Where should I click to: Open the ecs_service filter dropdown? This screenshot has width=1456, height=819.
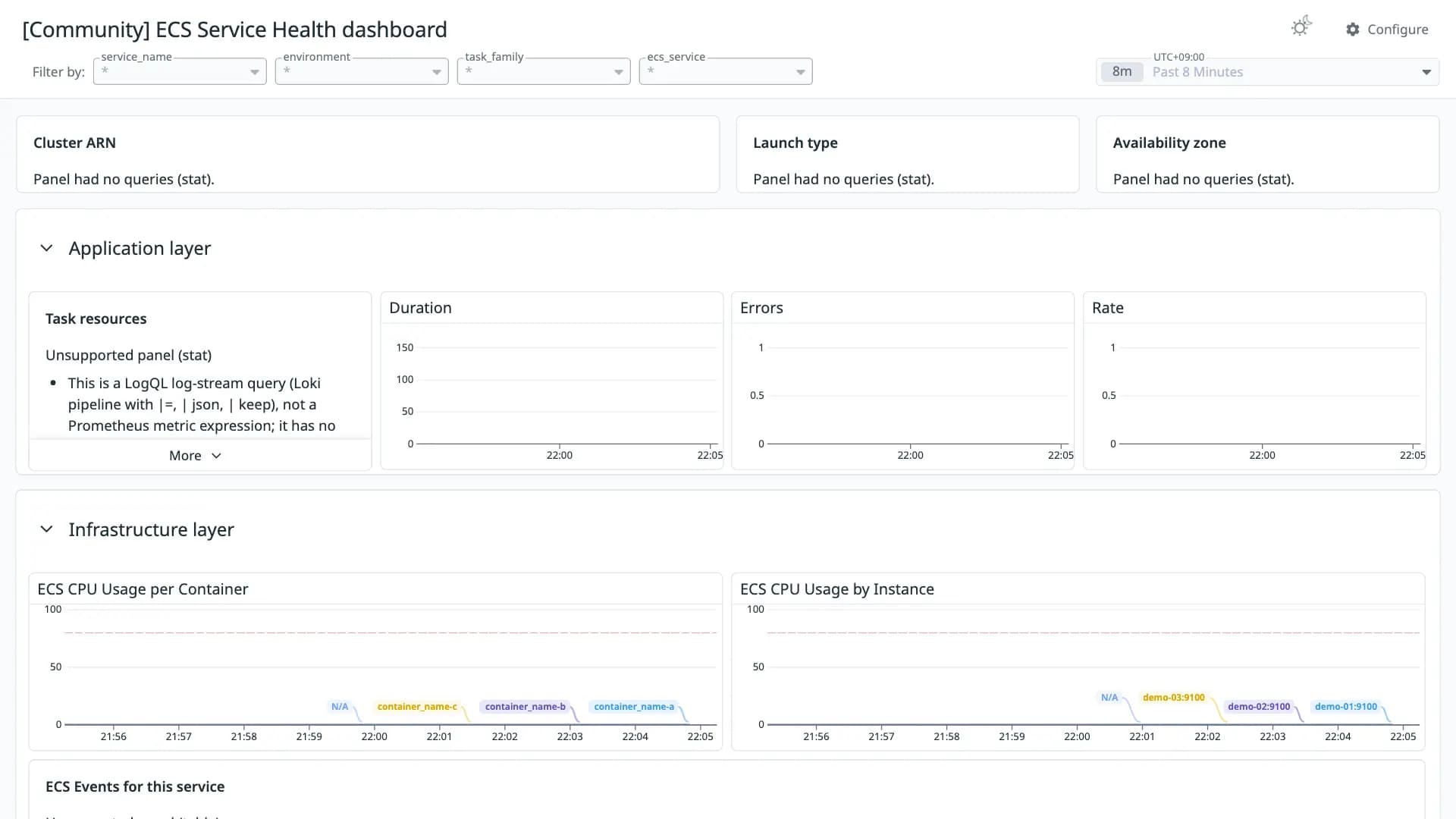(726, 71)
